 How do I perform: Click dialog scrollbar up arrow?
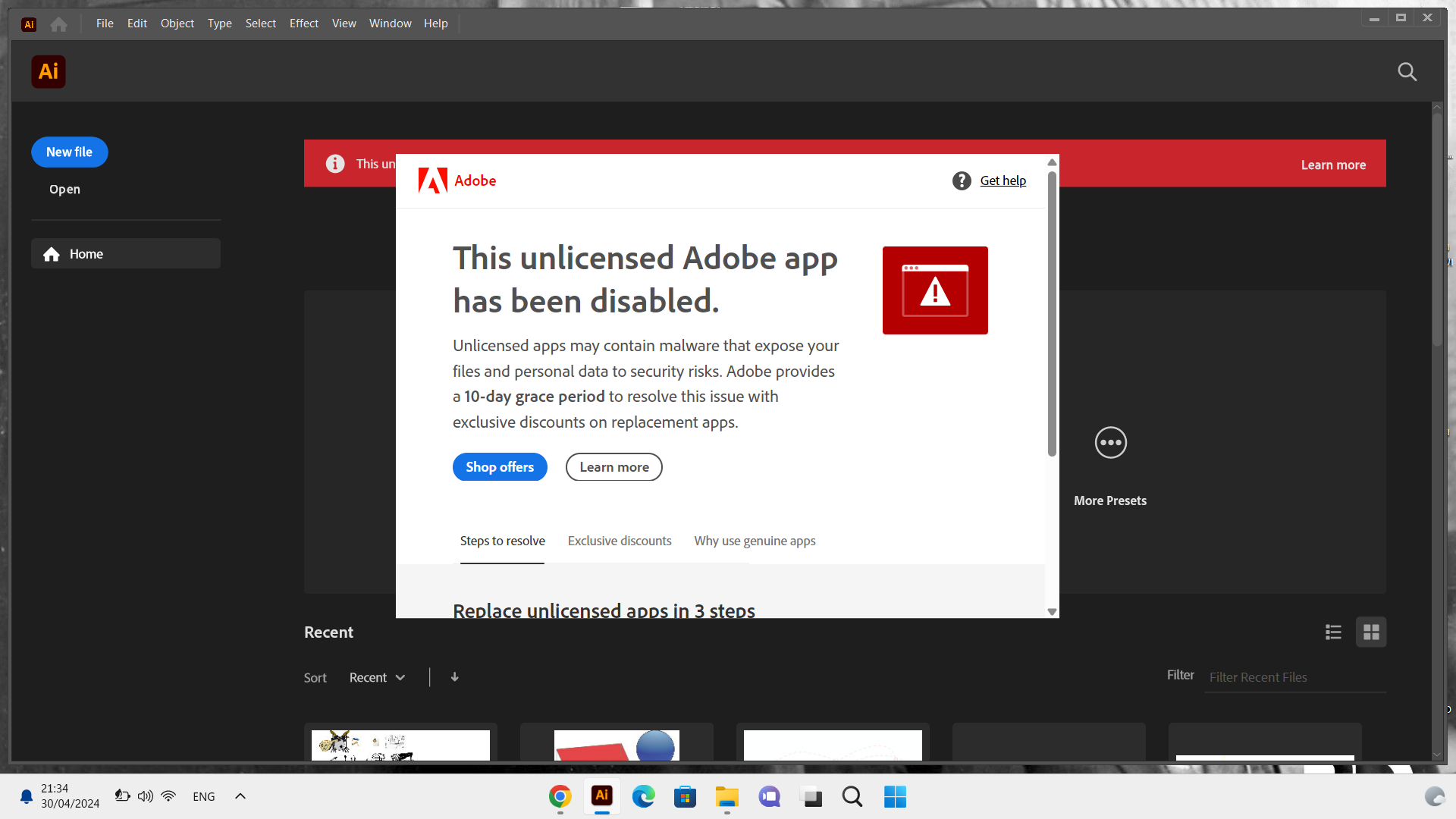(1052, 162)
